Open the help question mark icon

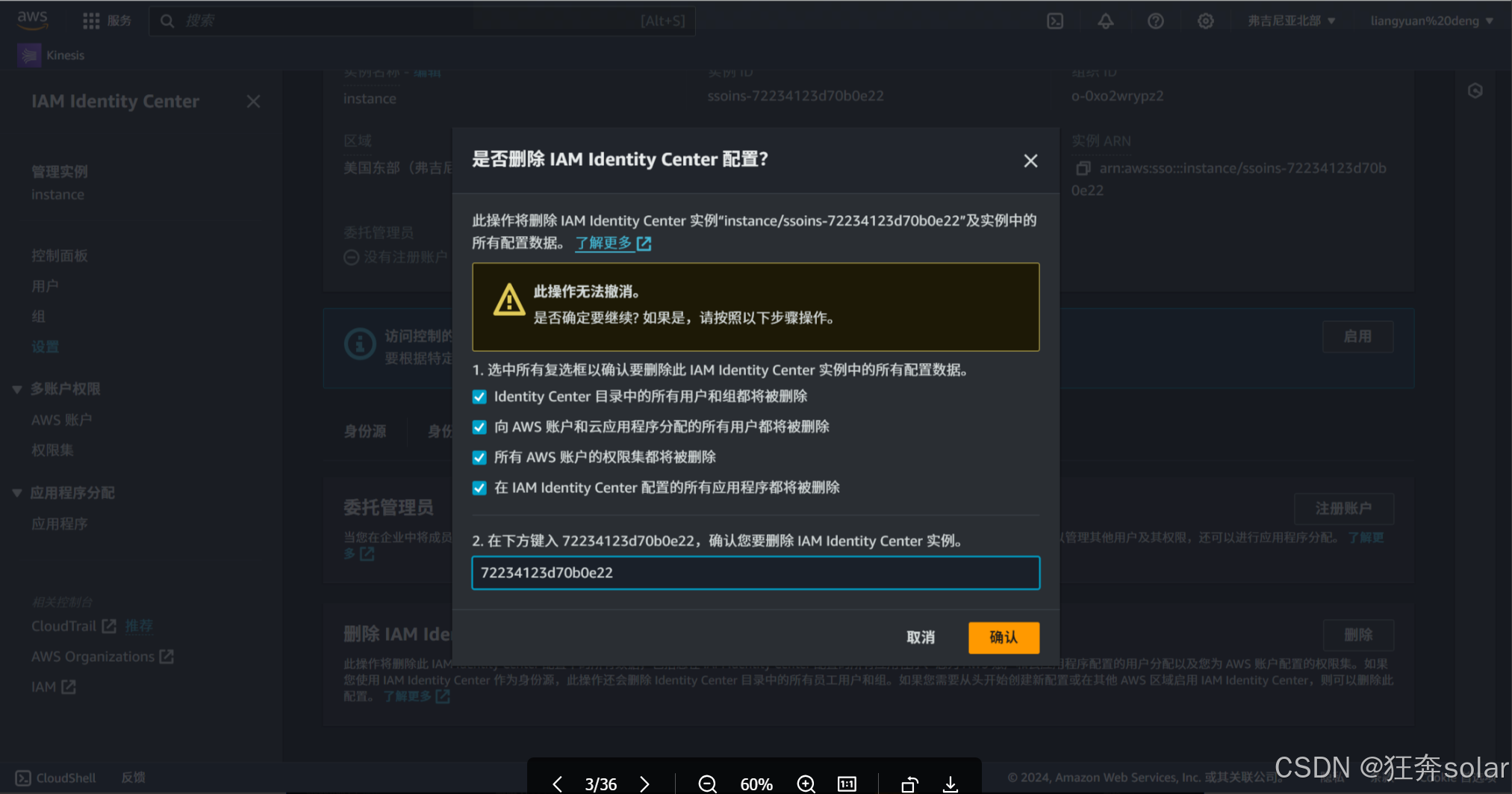1156,21
